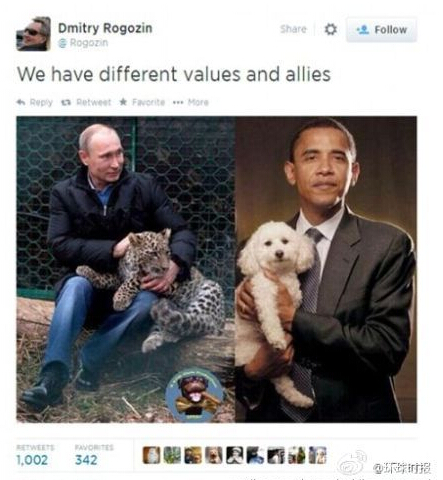Viewport: 443px width, 480px height.
Task: Open the More options menu
Action: pyautogui.click(x=191, y=102)
